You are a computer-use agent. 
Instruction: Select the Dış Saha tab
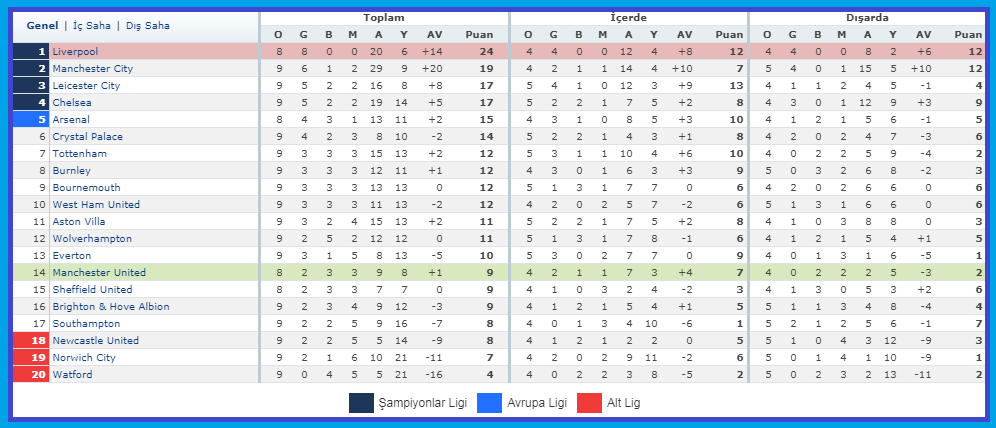click(x=147, y=26)
